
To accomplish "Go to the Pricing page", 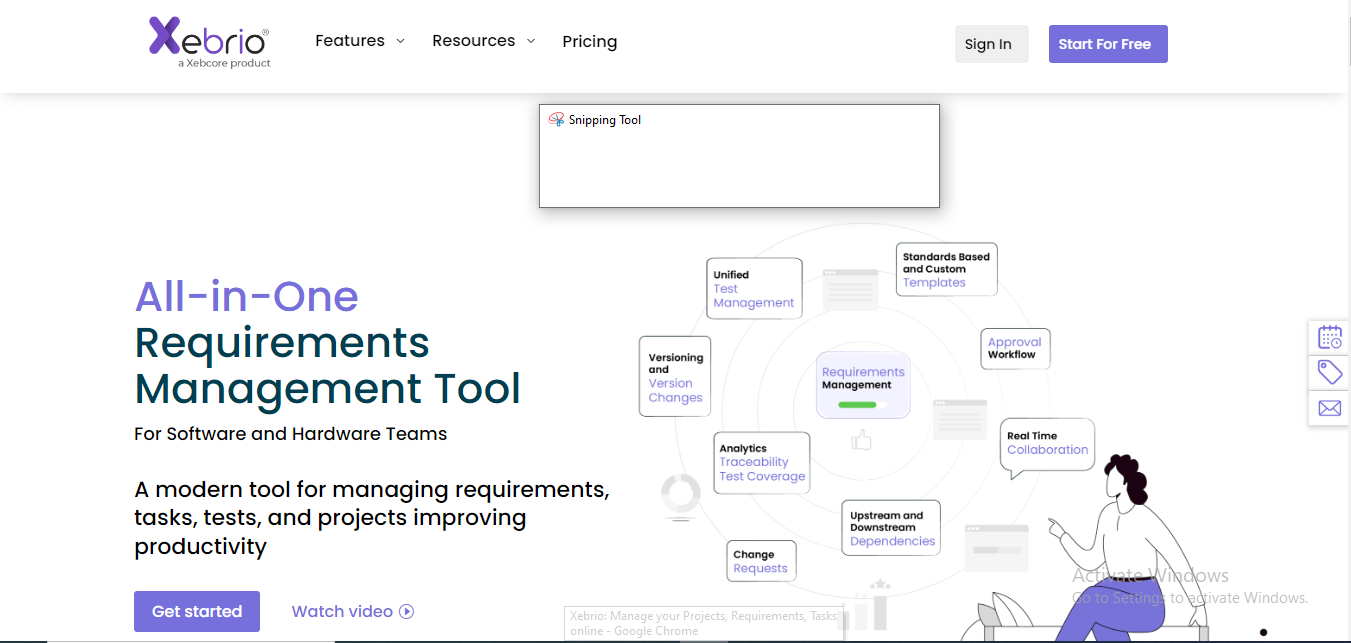I will tap(590, 42).
